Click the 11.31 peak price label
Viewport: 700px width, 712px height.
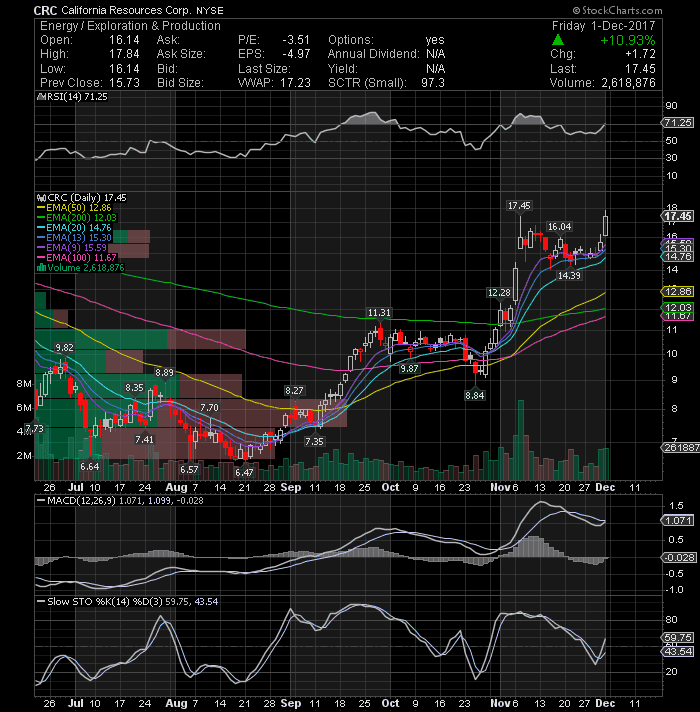coord(379,312)
